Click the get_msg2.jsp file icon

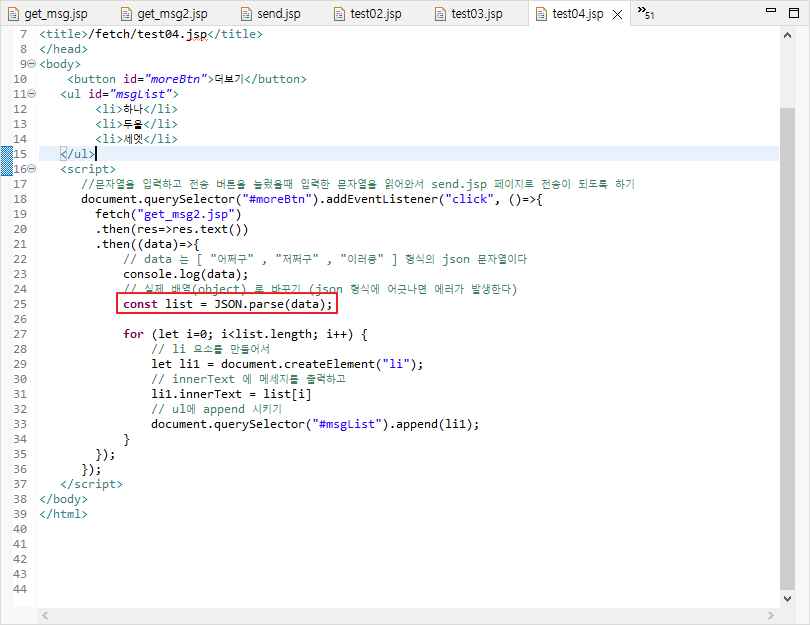click(126, 14)
